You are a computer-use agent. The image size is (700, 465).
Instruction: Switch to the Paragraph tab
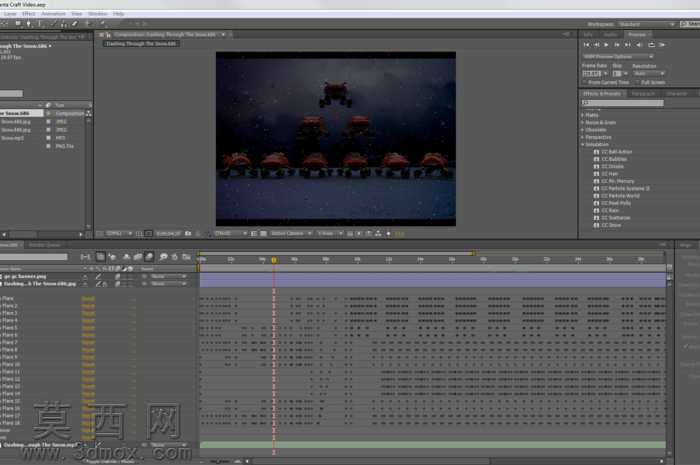(x=643, y=94)
